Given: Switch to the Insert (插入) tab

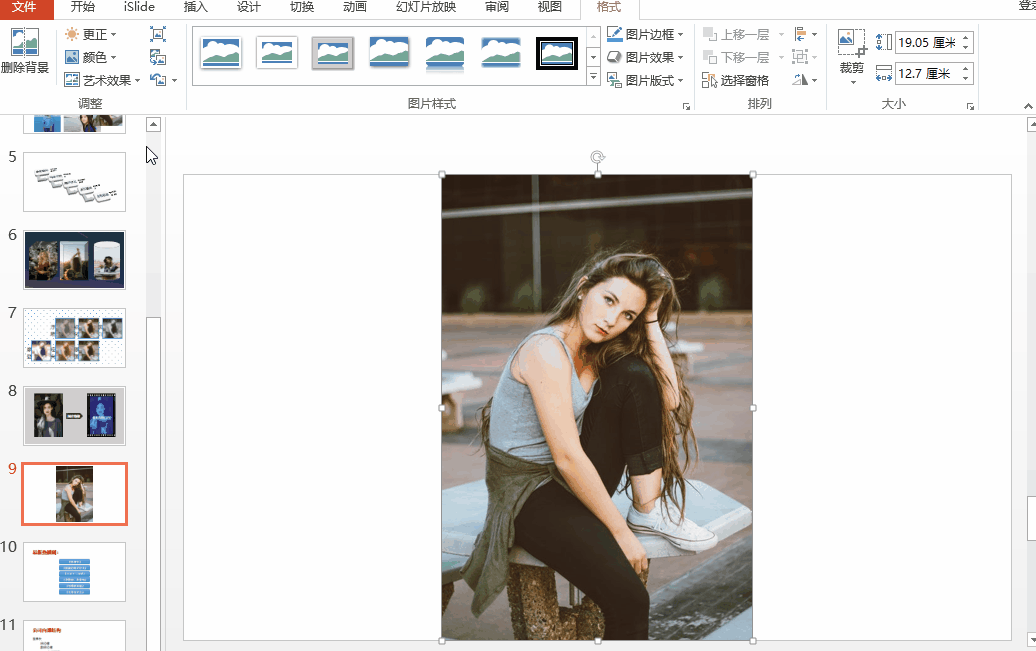Looking at the screenshot, I should click(x=196, y=7).
